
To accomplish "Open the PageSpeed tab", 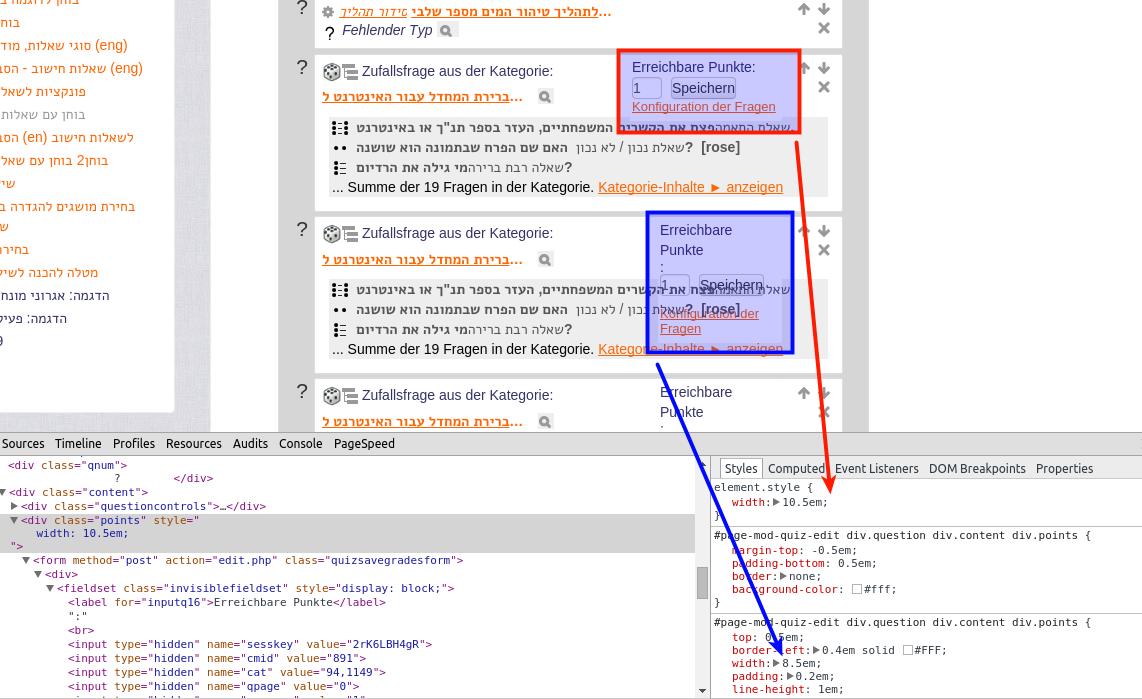I will click(364, 443).
